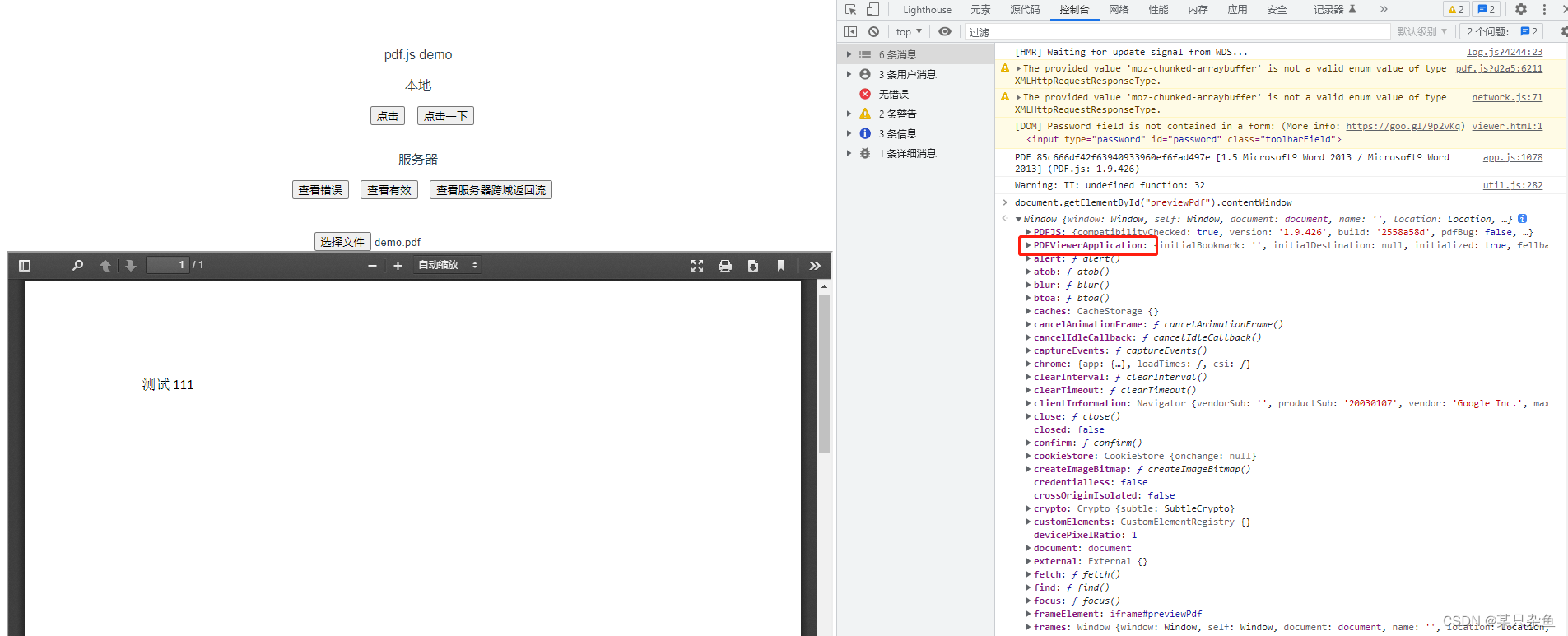Create a live expression with eye icon
The image size is (1568, 636).
coord(945,31)
